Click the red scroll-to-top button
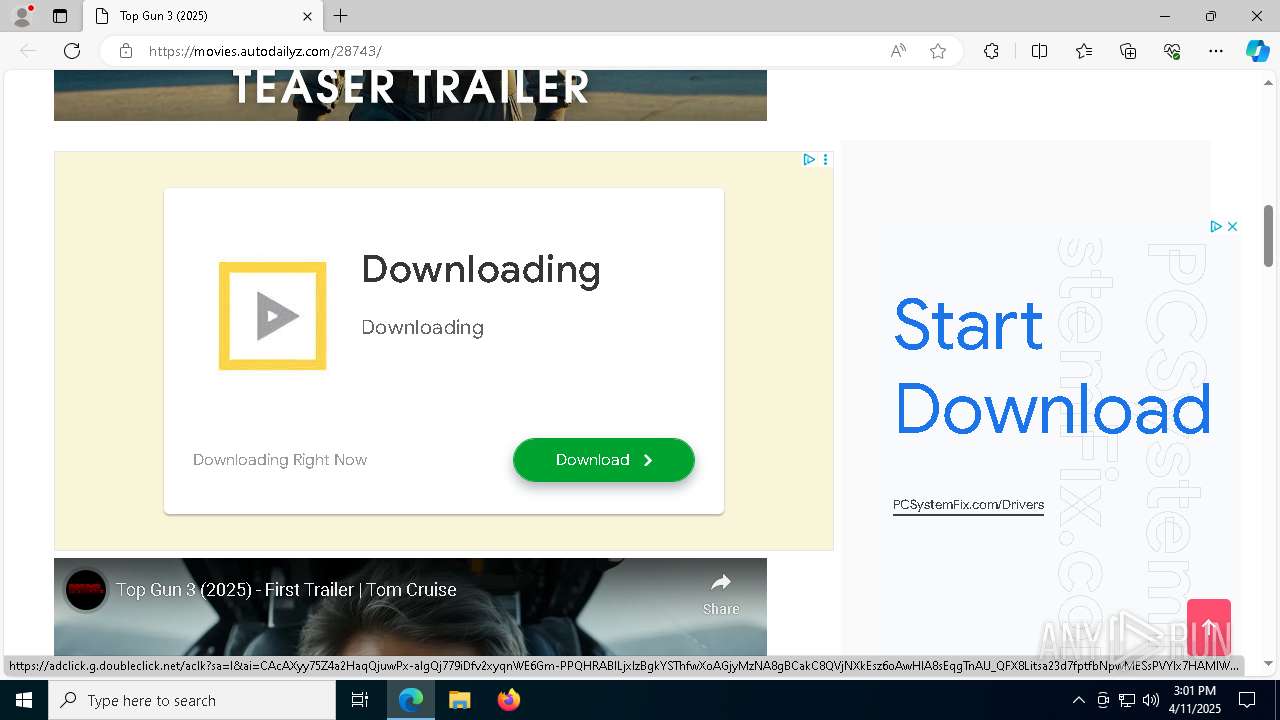 point(1209,628)
